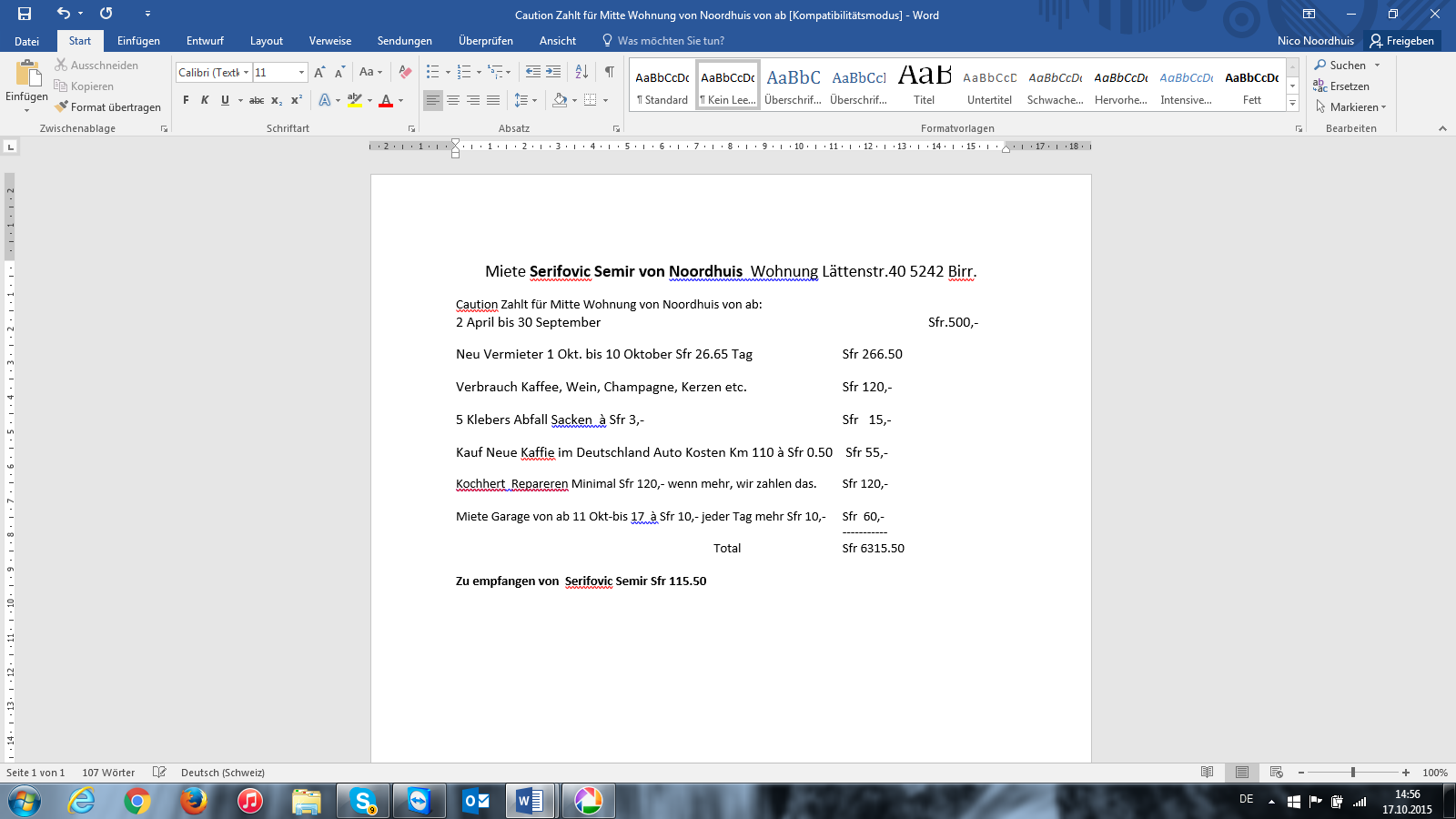The height and width of the screenshot is (819, 1456).
Task: Open the Calibri font name dropdown
Action: [246, 73]
